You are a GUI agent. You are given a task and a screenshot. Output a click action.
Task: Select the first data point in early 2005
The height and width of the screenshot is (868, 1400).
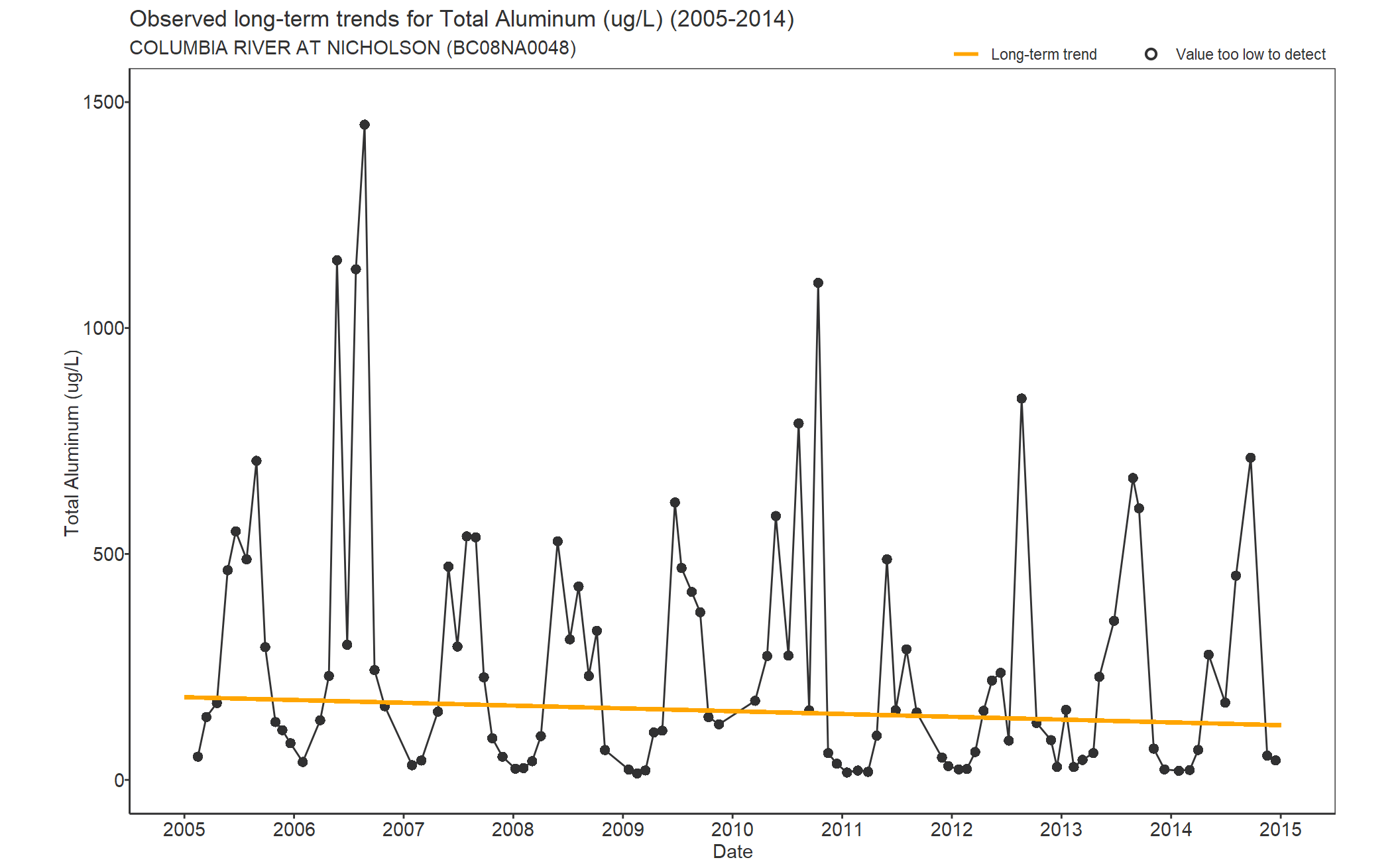198,757
